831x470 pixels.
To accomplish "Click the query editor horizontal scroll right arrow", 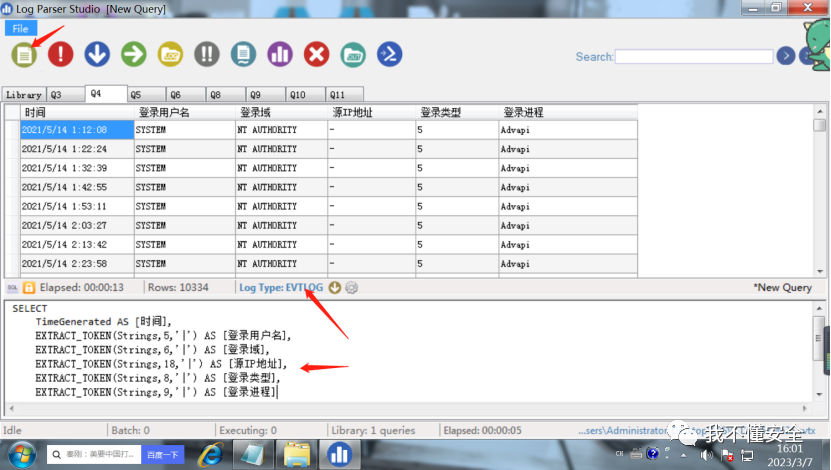I will point(805,408).
